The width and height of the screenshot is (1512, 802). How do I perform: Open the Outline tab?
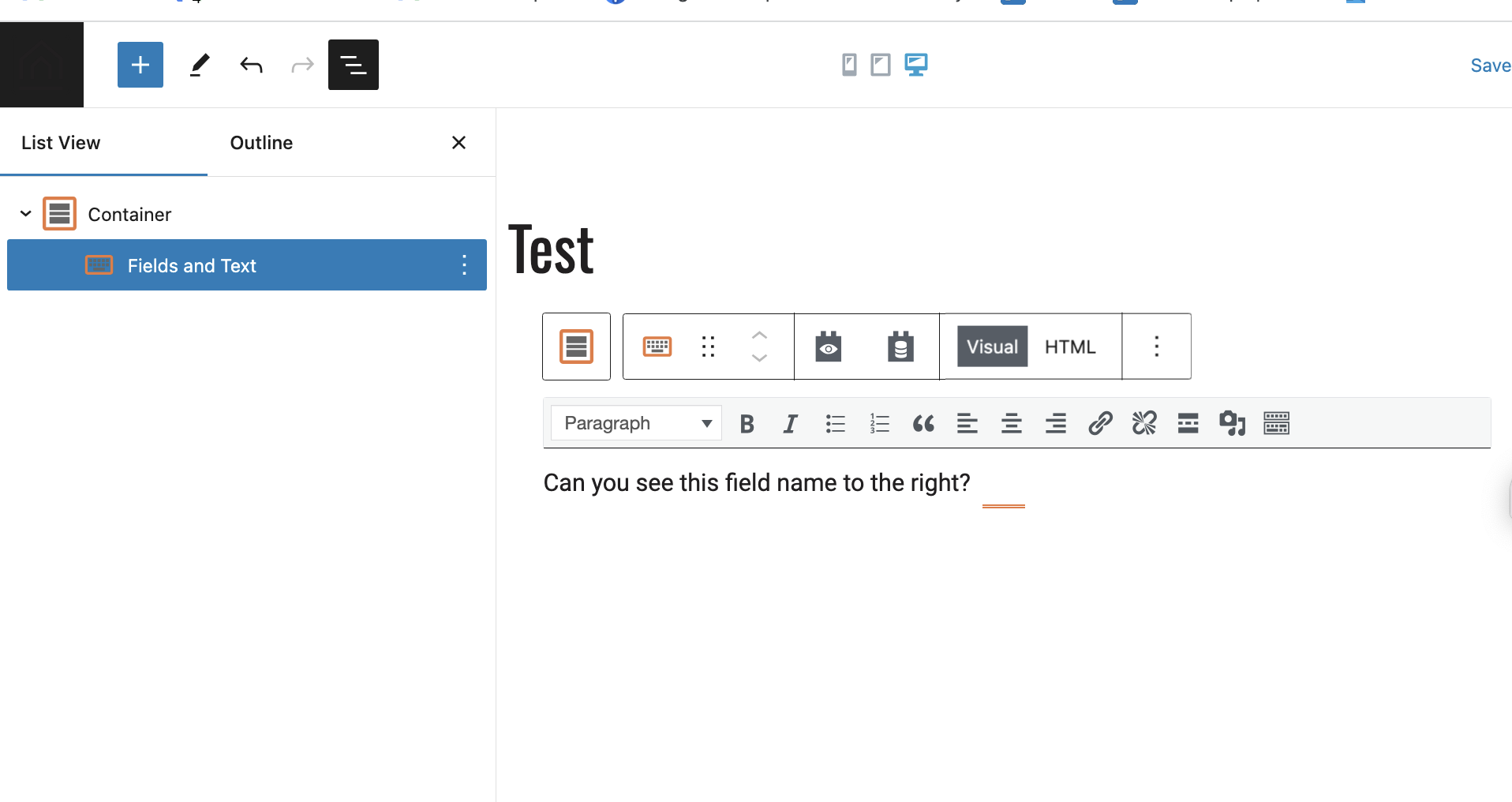click(261, 143)
